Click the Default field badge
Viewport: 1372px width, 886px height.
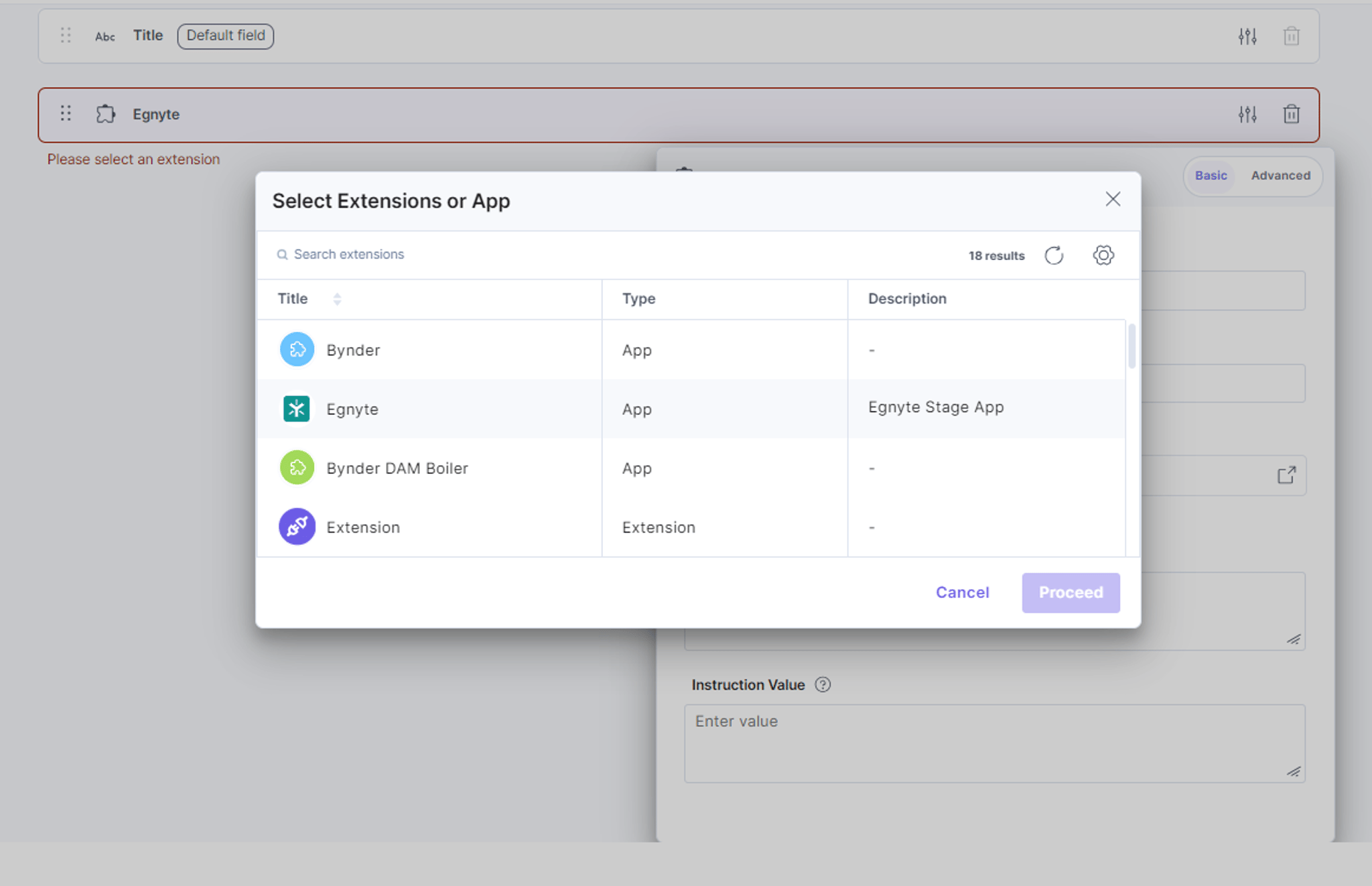[x=226, y=36]
